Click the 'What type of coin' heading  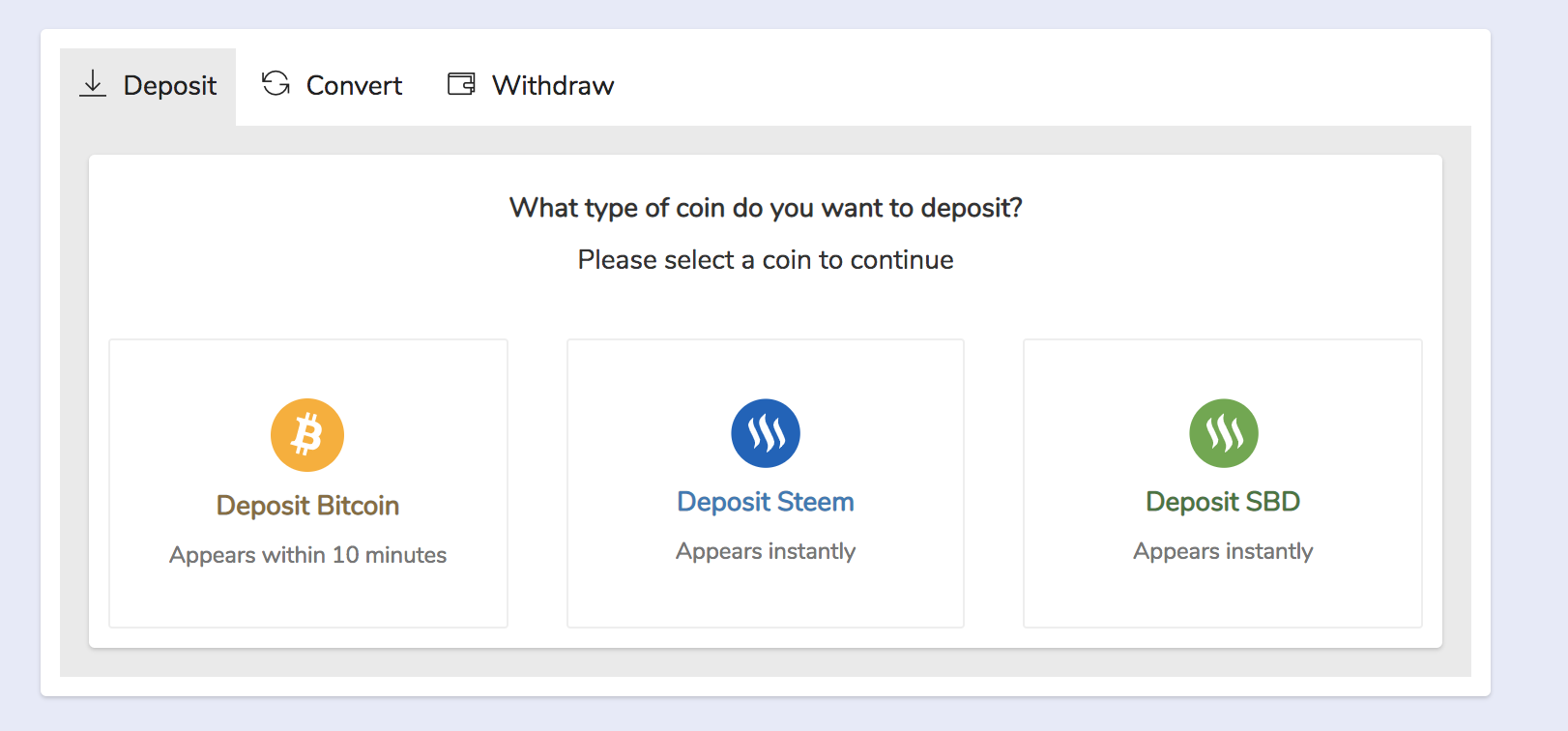[766, 208]
